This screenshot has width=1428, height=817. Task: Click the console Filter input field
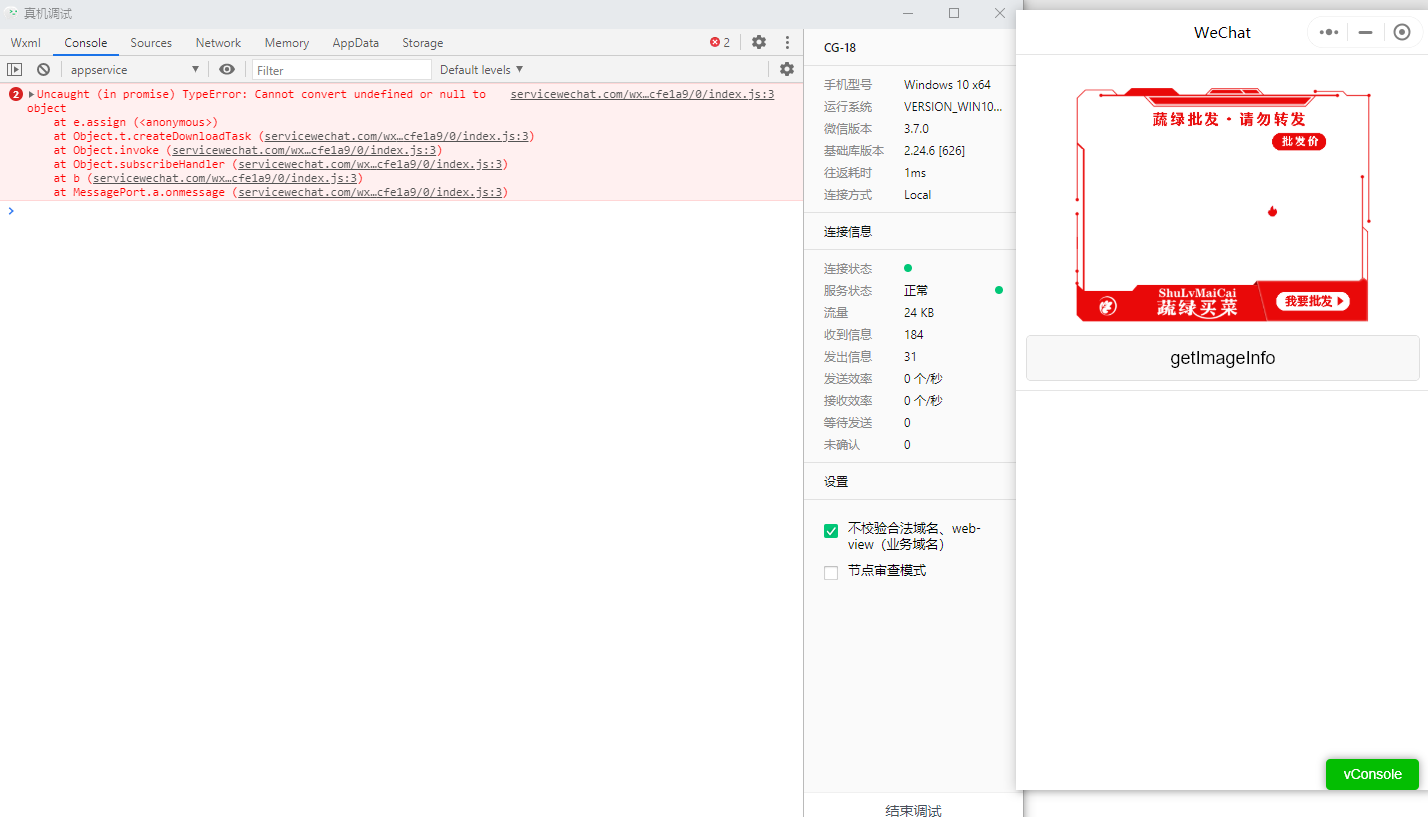click(342, 70)
